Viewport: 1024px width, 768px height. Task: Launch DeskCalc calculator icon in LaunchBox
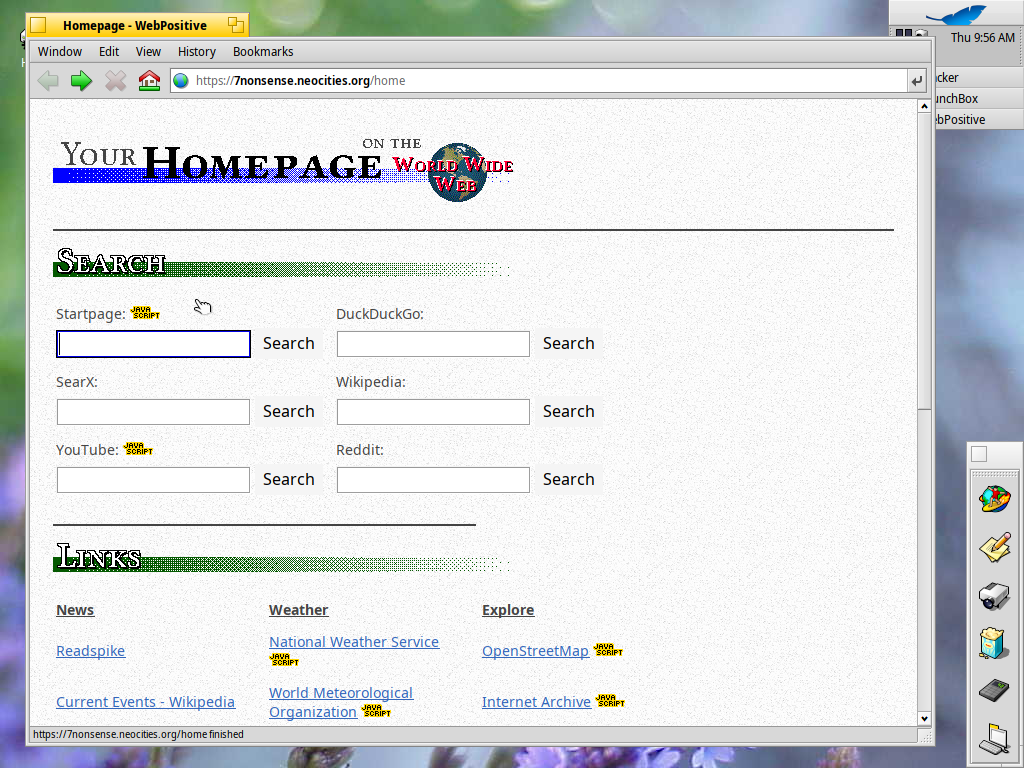coord(995,690)
